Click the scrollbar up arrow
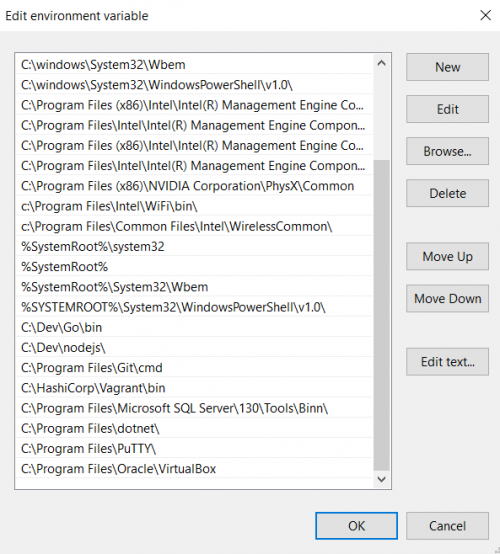 click(x=381, y=64)
